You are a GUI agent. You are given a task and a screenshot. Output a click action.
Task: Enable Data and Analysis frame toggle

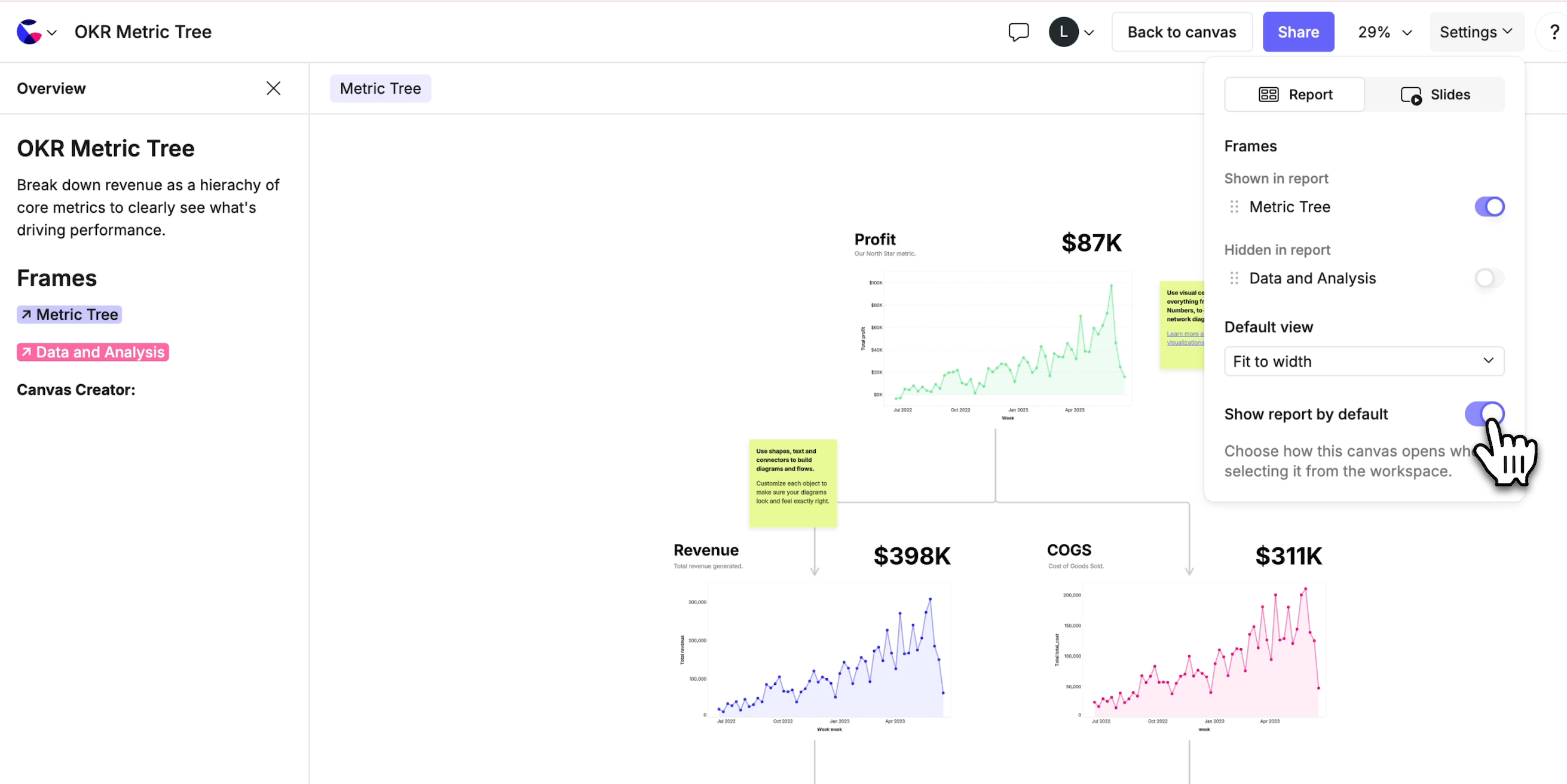1489,278
